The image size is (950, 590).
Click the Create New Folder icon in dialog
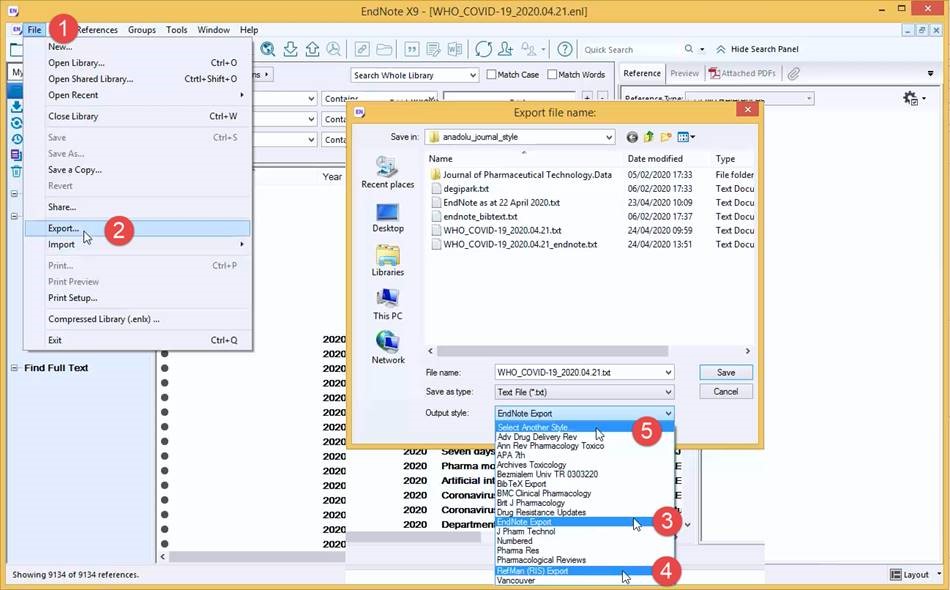point(666,138)
